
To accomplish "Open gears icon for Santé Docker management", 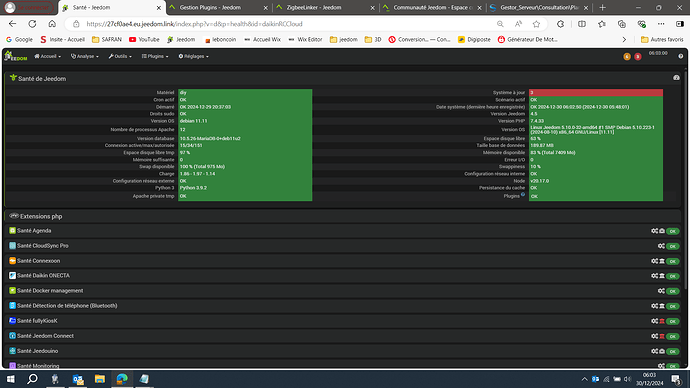I will [661, 291].
